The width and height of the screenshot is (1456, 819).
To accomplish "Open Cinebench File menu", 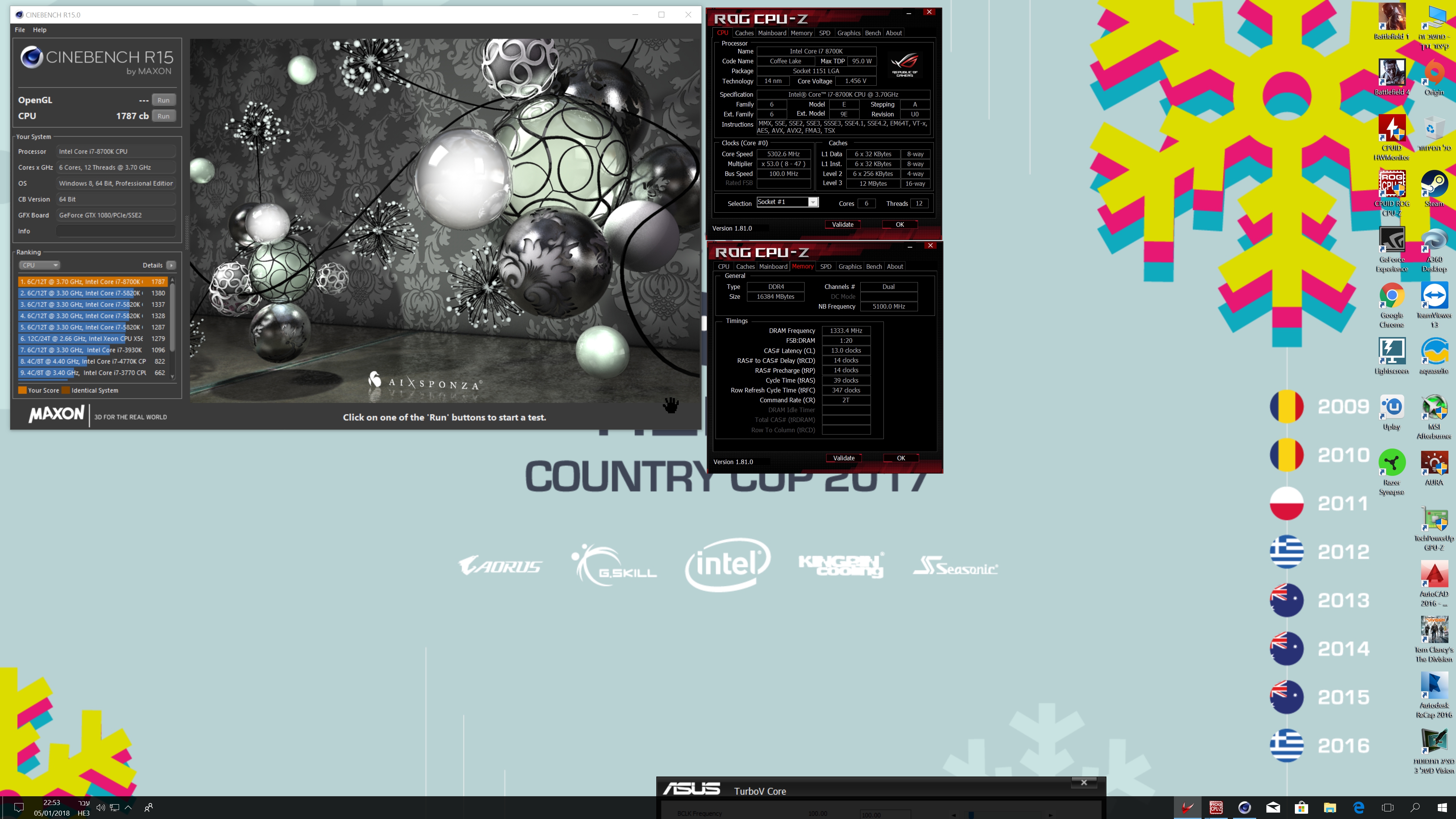I will pos(20,30).
